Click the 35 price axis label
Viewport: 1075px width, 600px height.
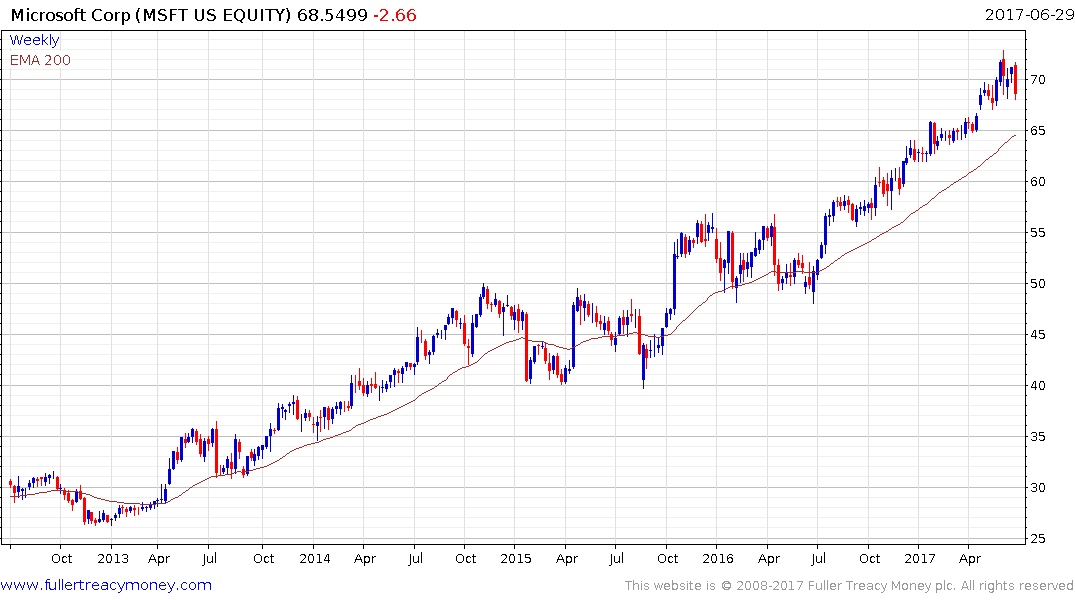1038,436
